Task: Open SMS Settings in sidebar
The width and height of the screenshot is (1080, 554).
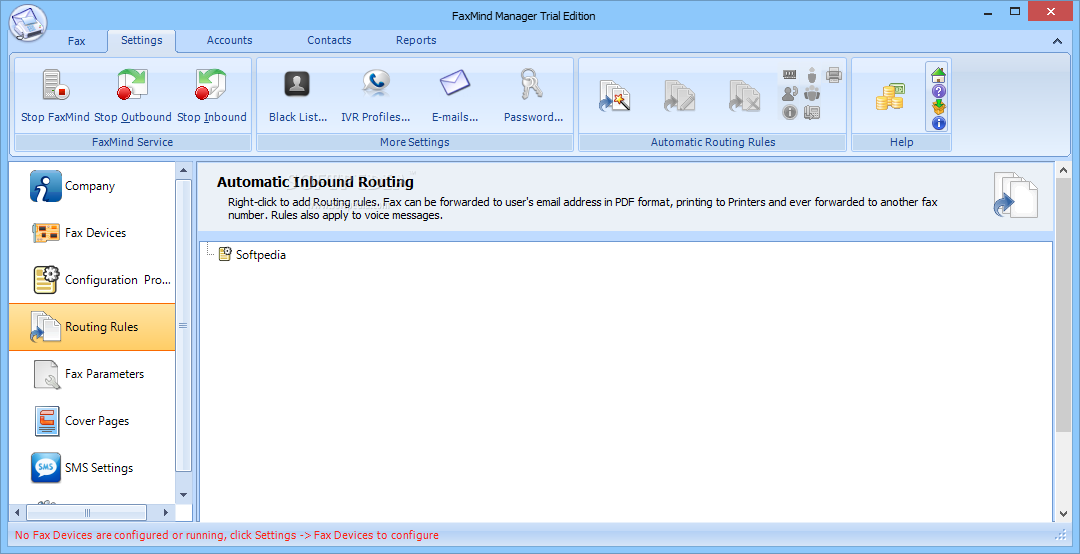Action: (92, 467)
